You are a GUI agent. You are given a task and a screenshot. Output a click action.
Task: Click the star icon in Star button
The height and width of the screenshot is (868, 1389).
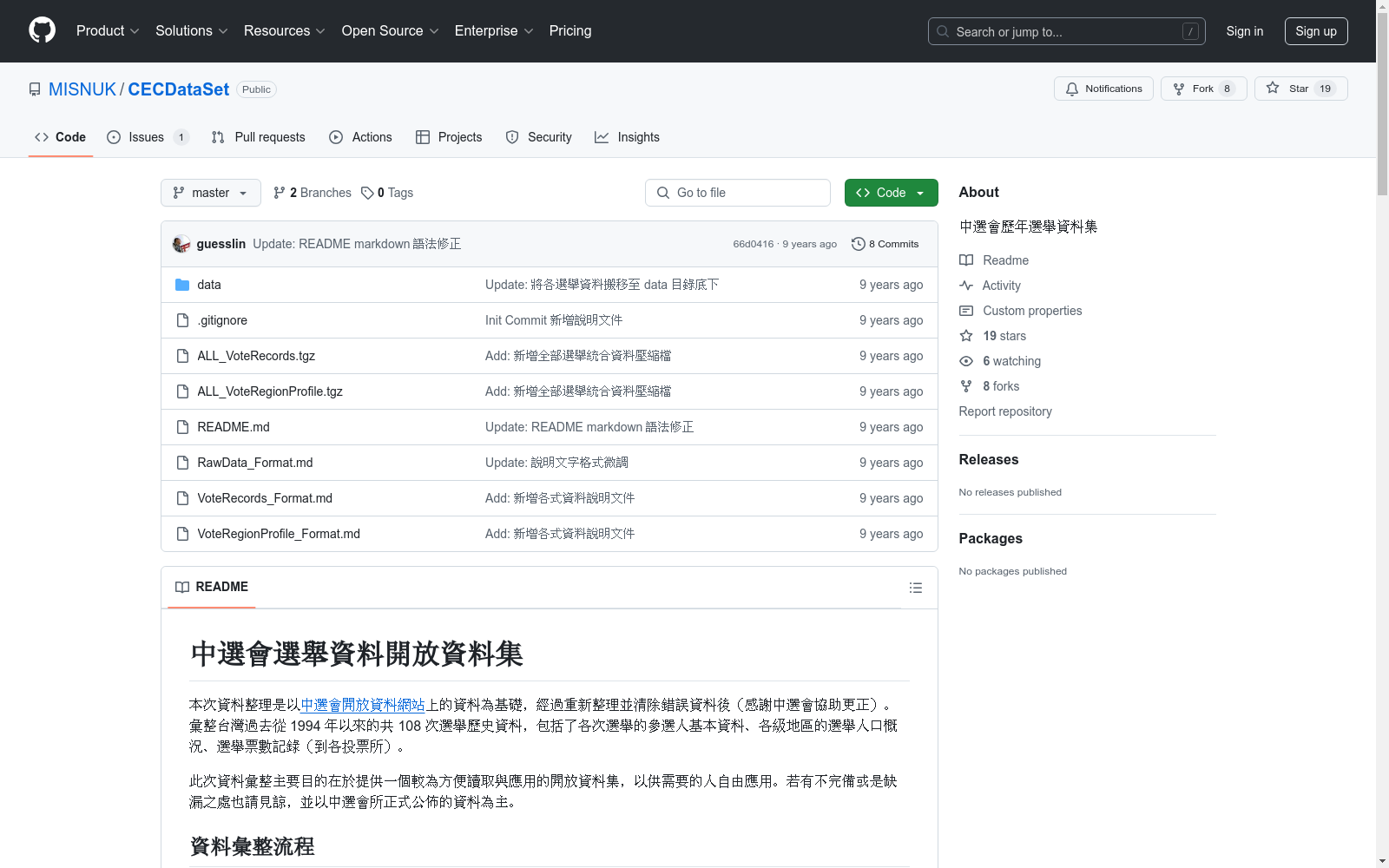(x=1273, y=88)
